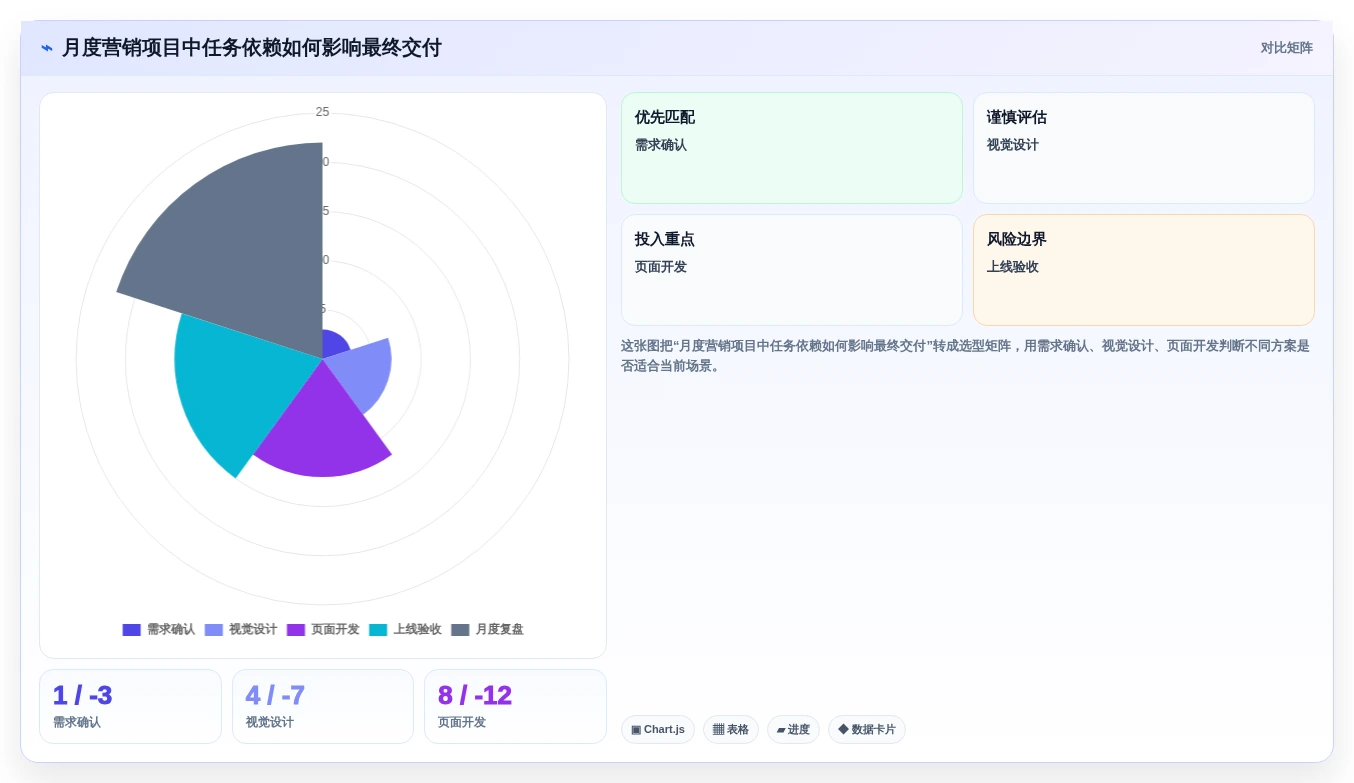Select the 8 / -12 页面开发 stat card
Image resolution: width=1354 pixels, height=783 pixels.
click(x=515, y=706)
